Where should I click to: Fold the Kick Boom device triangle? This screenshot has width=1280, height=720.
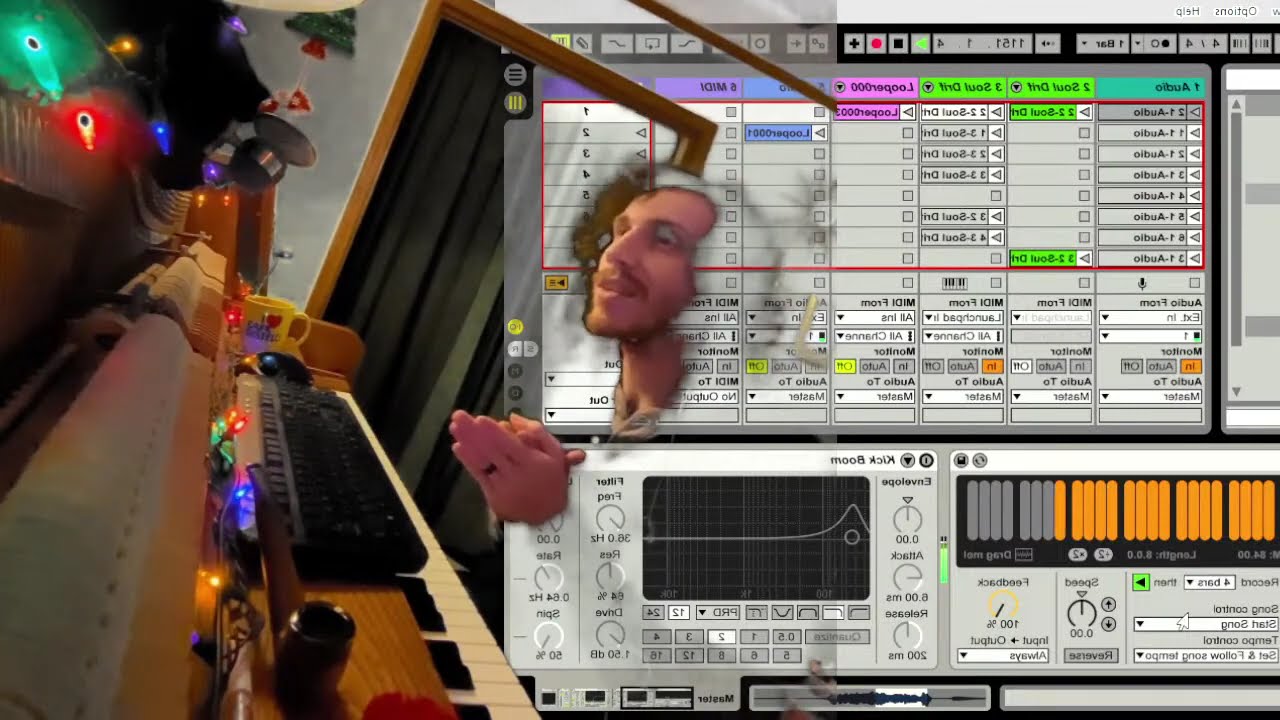tap(908, 460)
